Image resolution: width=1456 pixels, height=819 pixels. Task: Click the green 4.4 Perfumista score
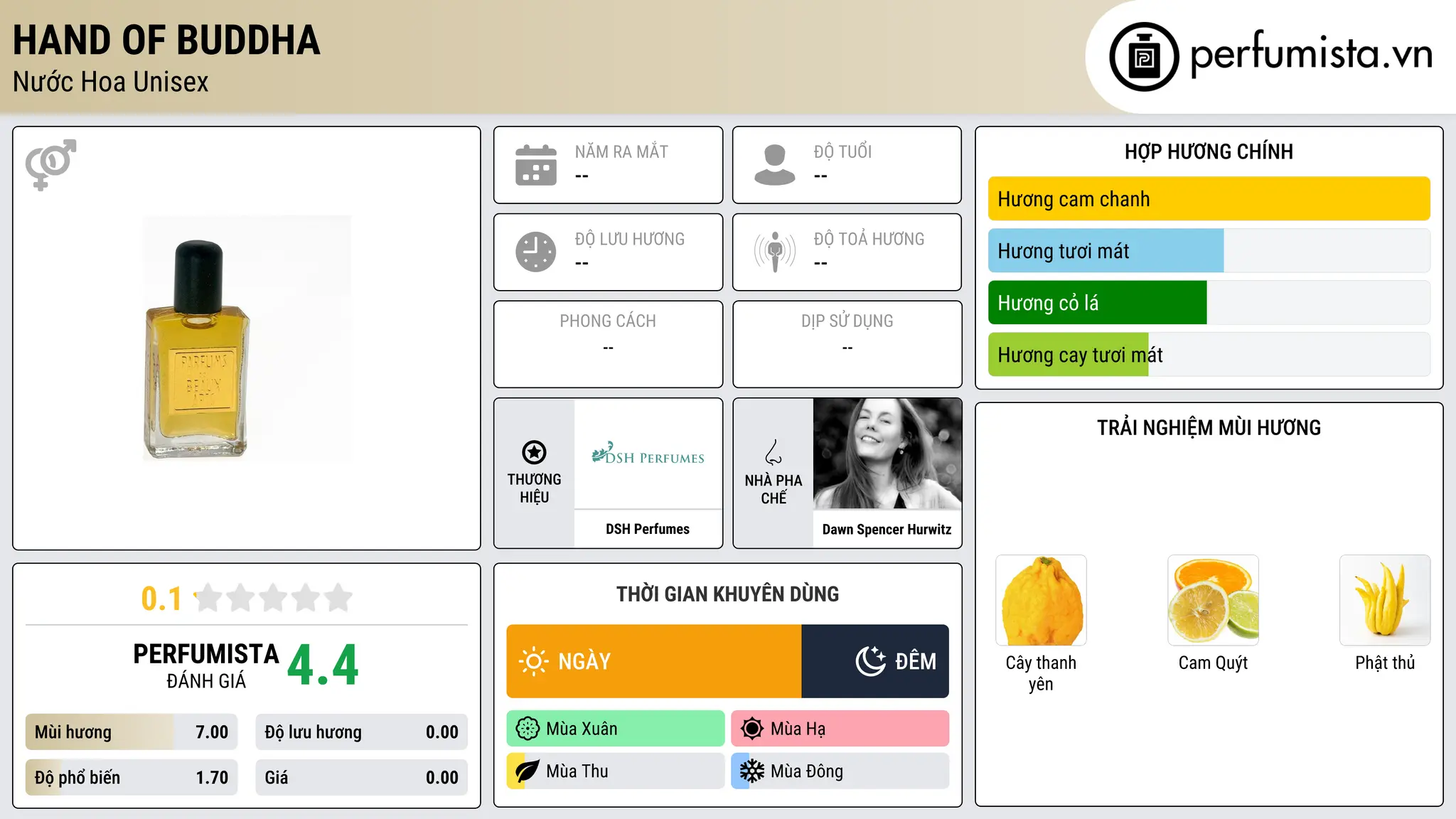point(323,665)
